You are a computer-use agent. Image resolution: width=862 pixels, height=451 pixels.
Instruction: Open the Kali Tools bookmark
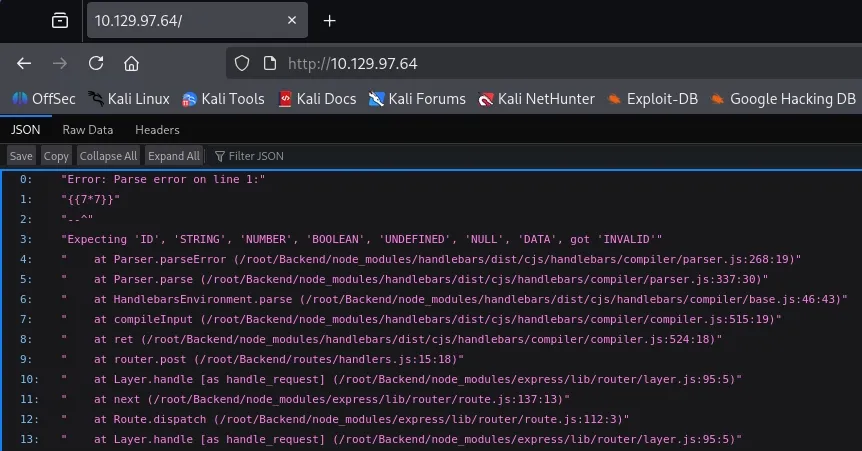(223, 99)
